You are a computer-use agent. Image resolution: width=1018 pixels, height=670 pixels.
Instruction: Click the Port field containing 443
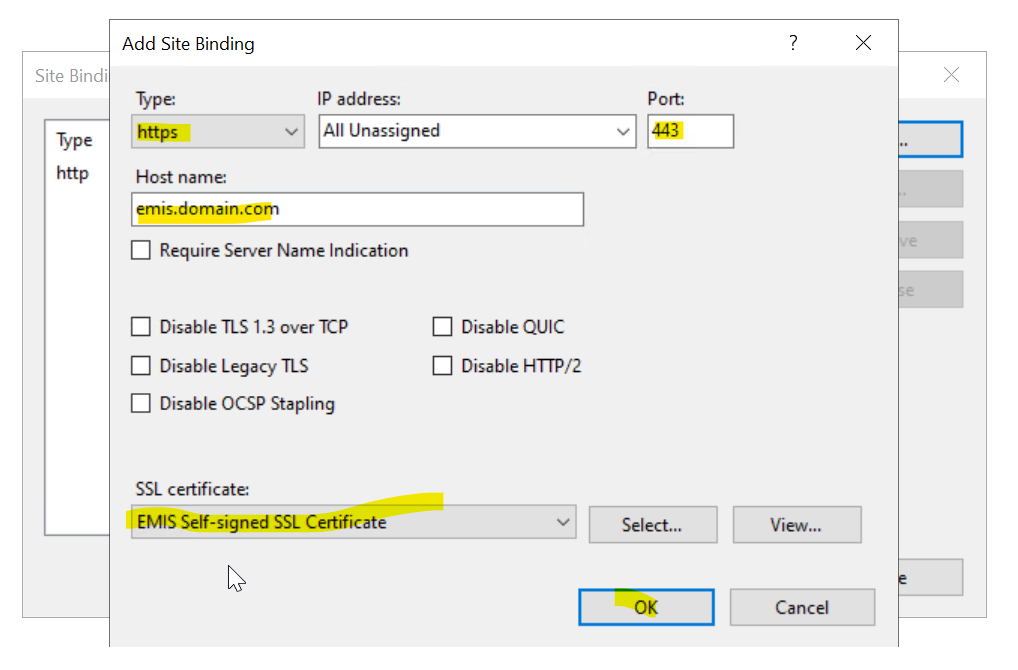coord(690,131)
